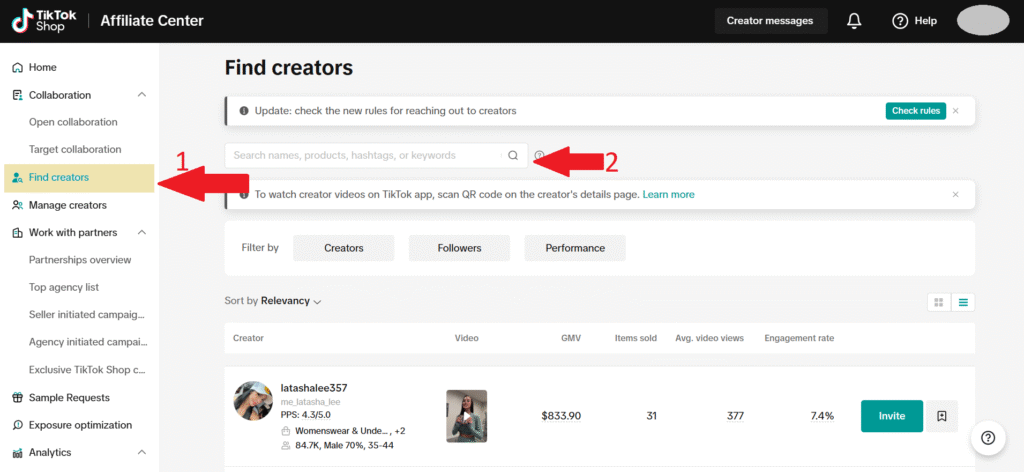Collapse the Work with partners section
Viewport: 1024px width, 472px height.
click(141, 233)
